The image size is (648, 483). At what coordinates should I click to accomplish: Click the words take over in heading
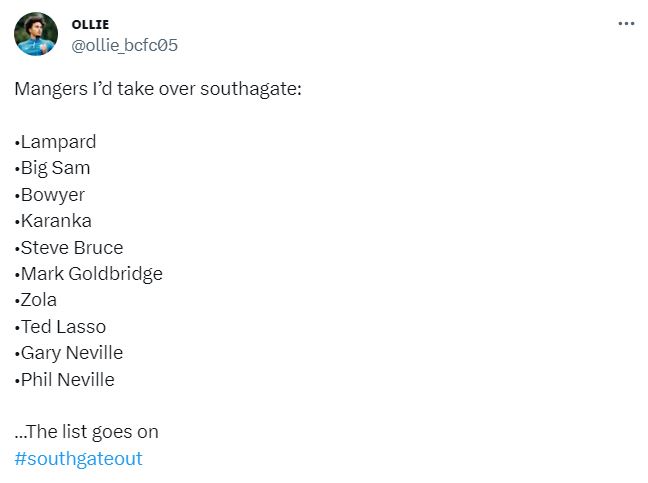pyautogui.click(x=157, y=89)
